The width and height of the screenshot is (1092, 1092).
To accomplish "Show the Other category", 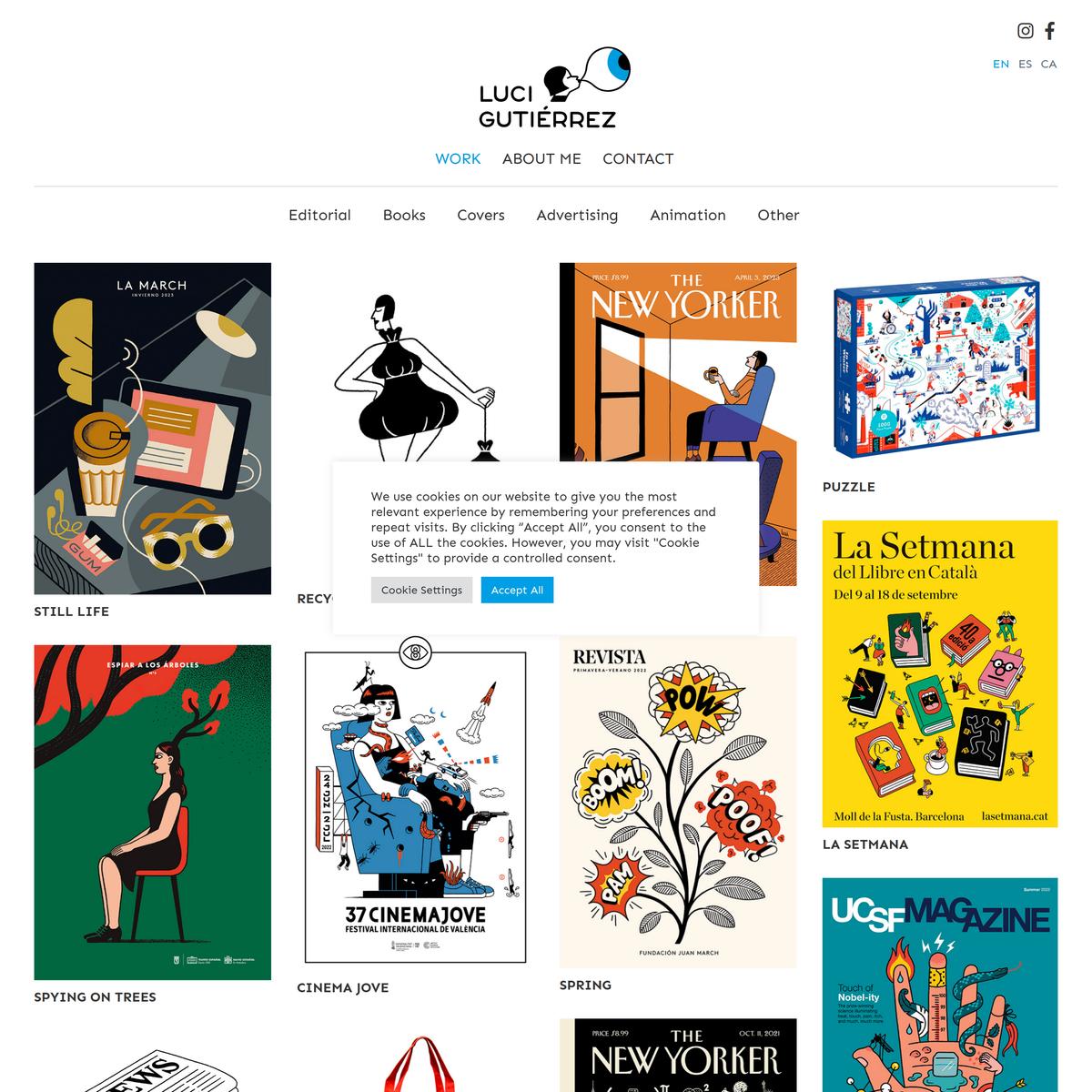I will coord(778,215).
